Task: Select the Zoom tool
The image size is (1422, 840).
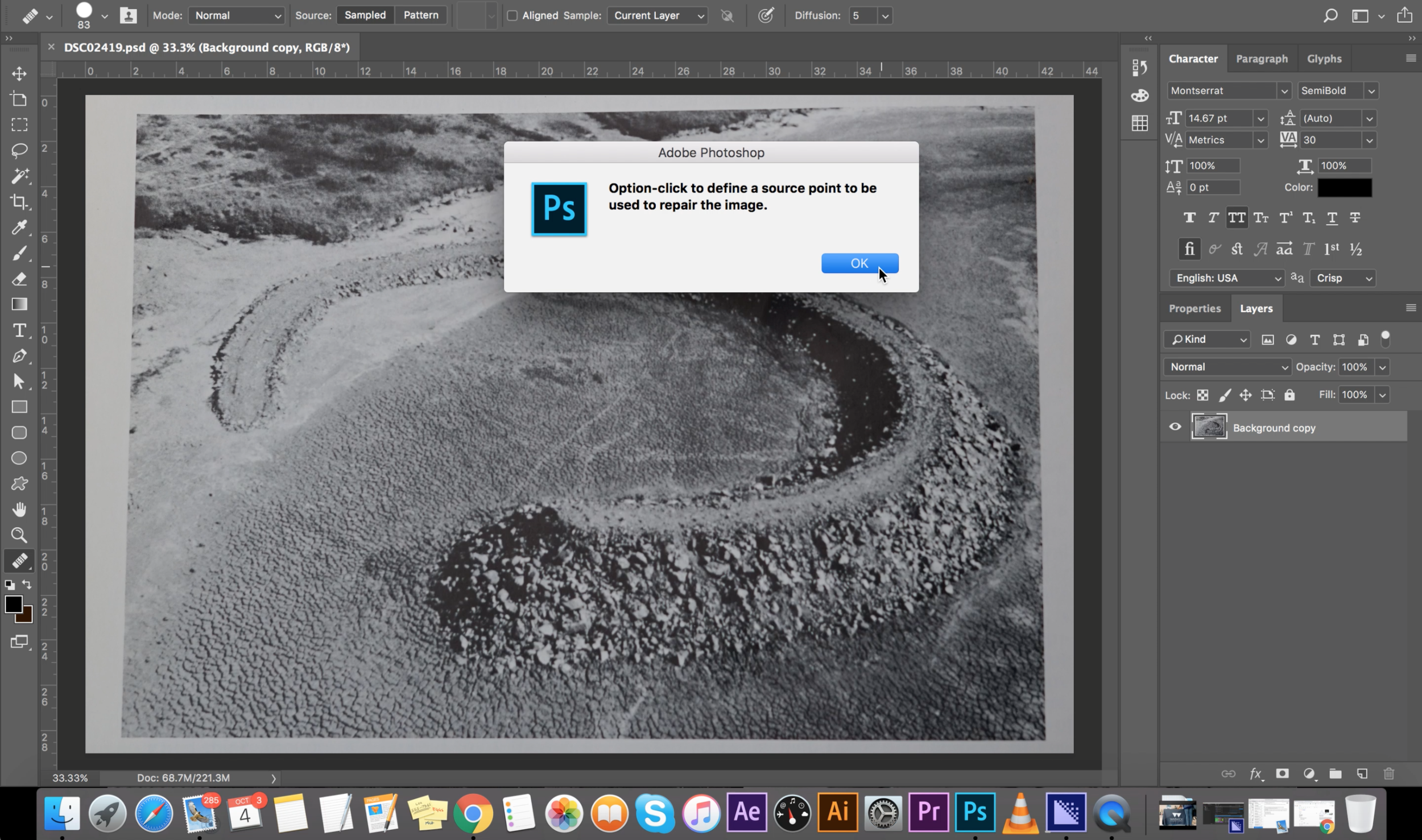Action: coord(19,535)
